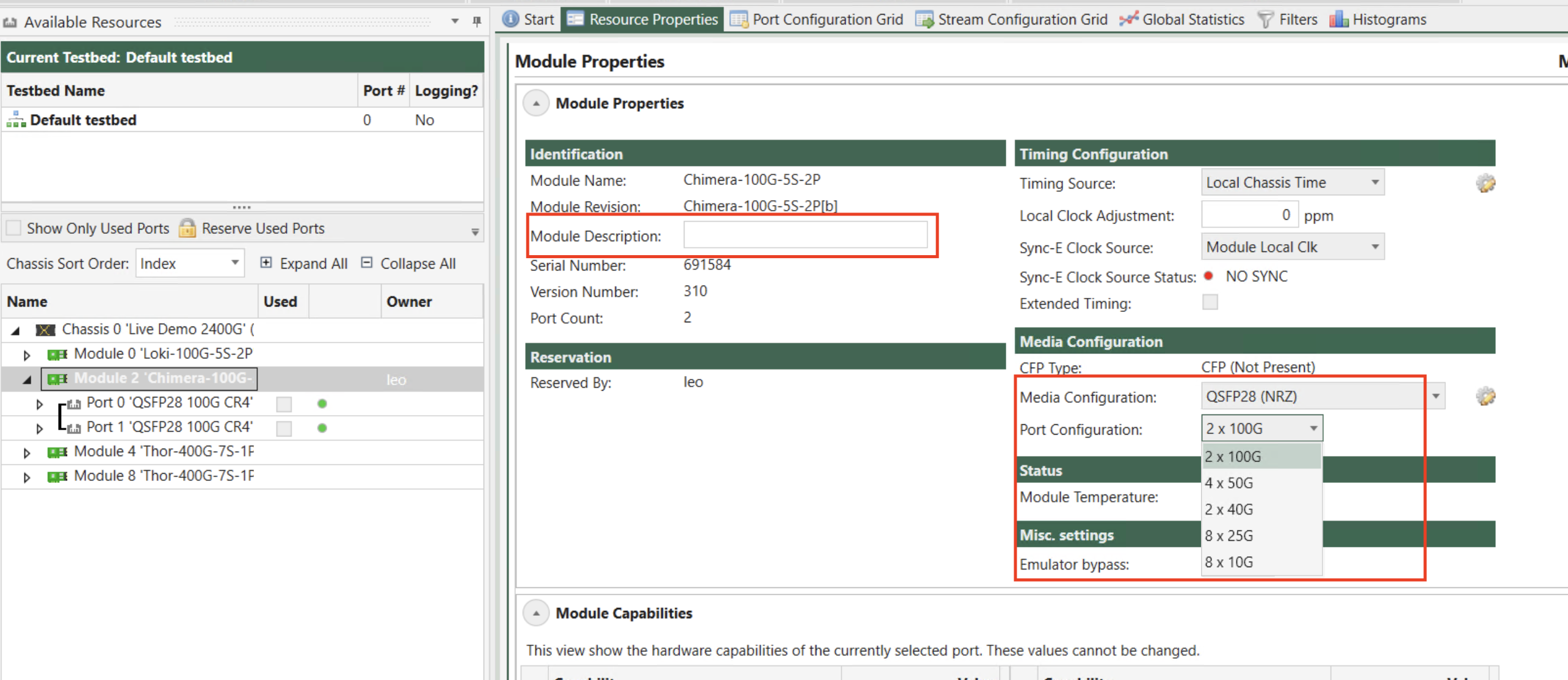The image size is (1568, 680).
Task: Click the Chassis 0 icon
Action: [46, 330]
